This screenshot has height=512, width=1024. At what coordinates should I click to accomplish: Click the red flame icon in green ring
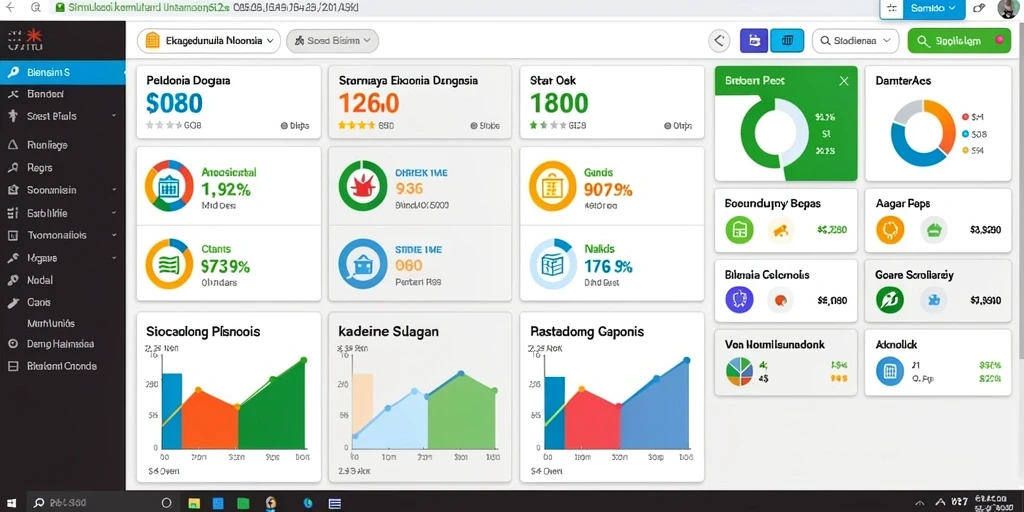tap(363, 185)
